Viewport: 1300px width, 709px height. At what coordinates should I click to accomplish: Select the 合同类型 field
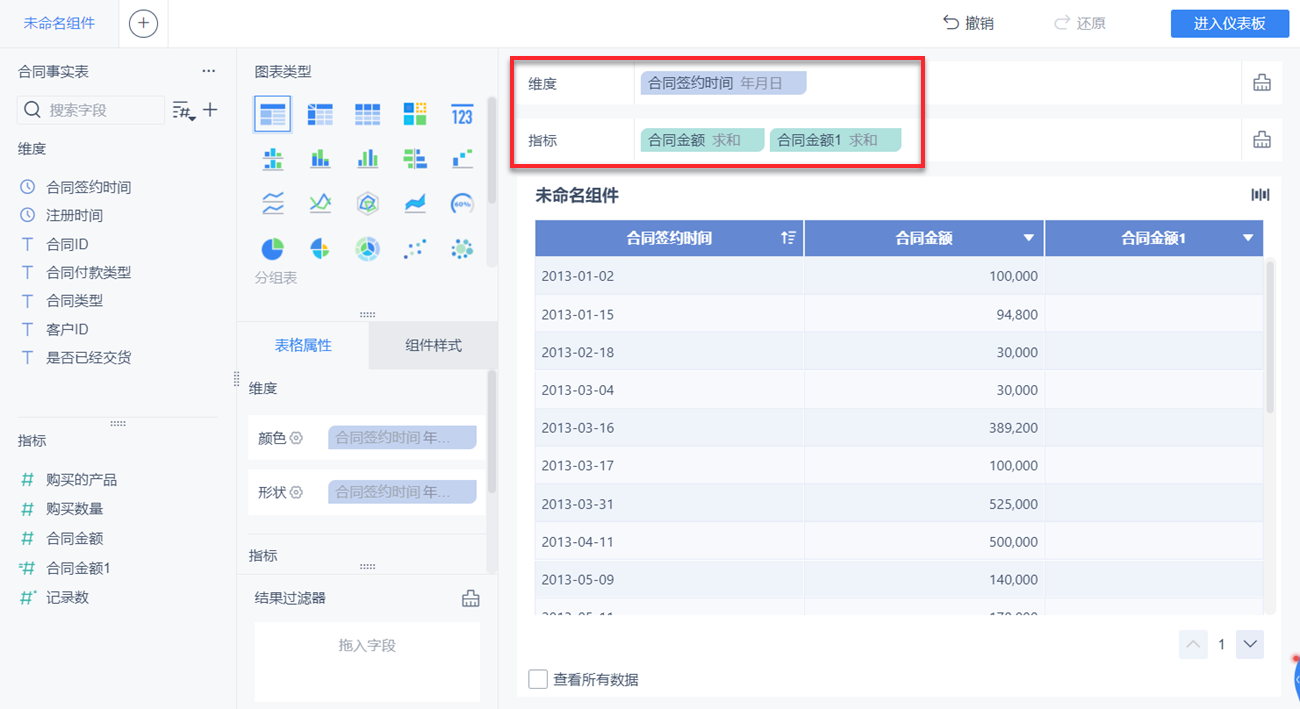coord(74,300)
